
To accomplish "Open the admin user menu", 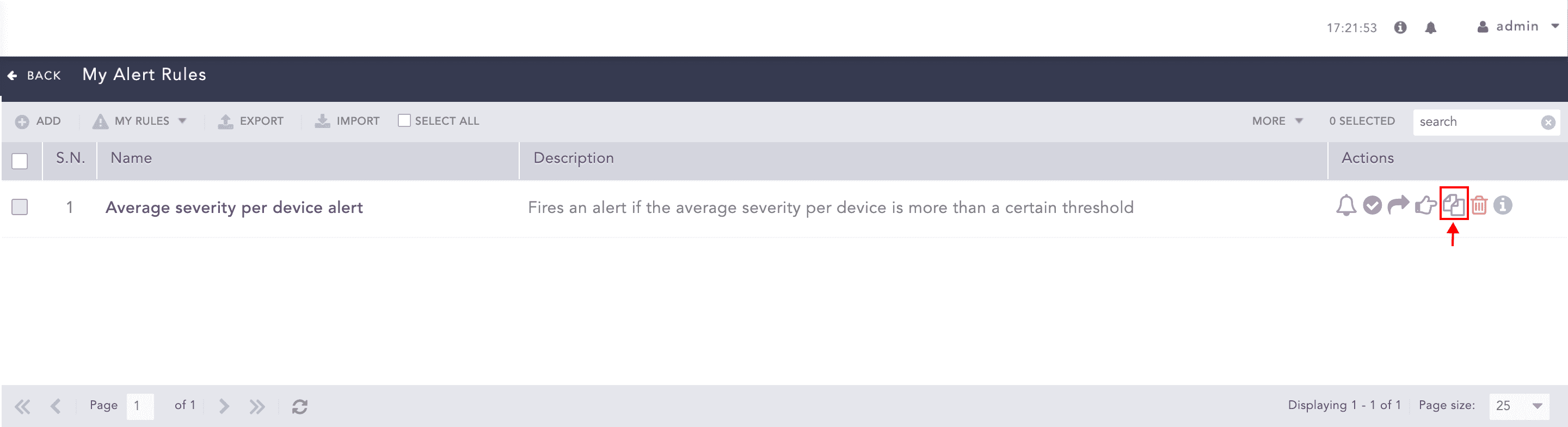I will point(1518,27).
